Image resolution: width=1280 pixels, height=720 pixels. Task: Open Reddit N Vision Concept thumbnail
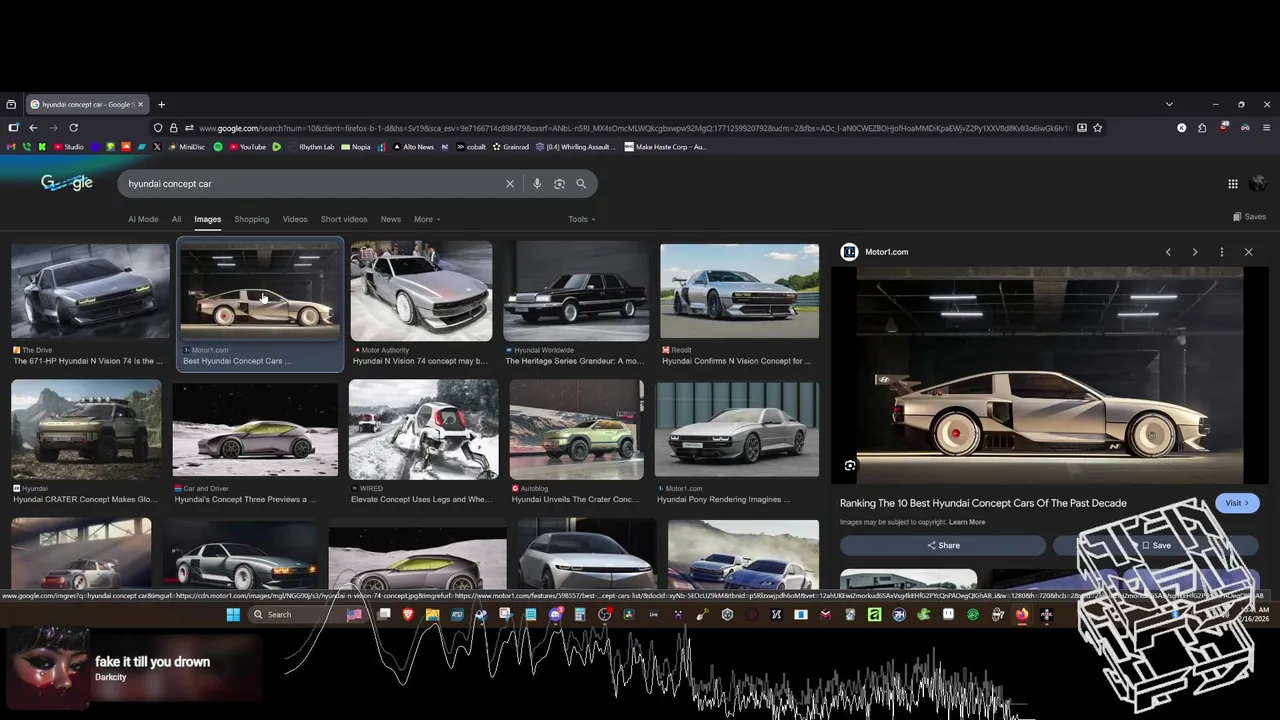pyautogui.click(x=739, y=291)
